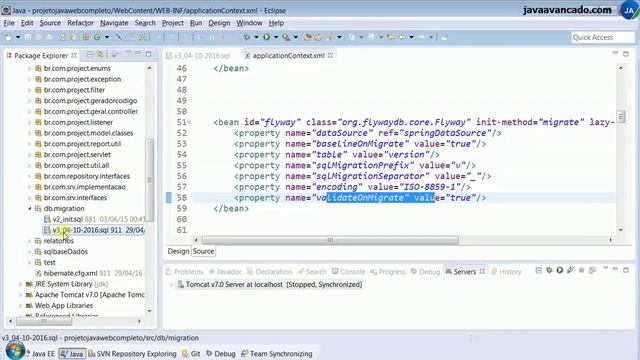Select the Source tab of XML editor

point(203,251)
